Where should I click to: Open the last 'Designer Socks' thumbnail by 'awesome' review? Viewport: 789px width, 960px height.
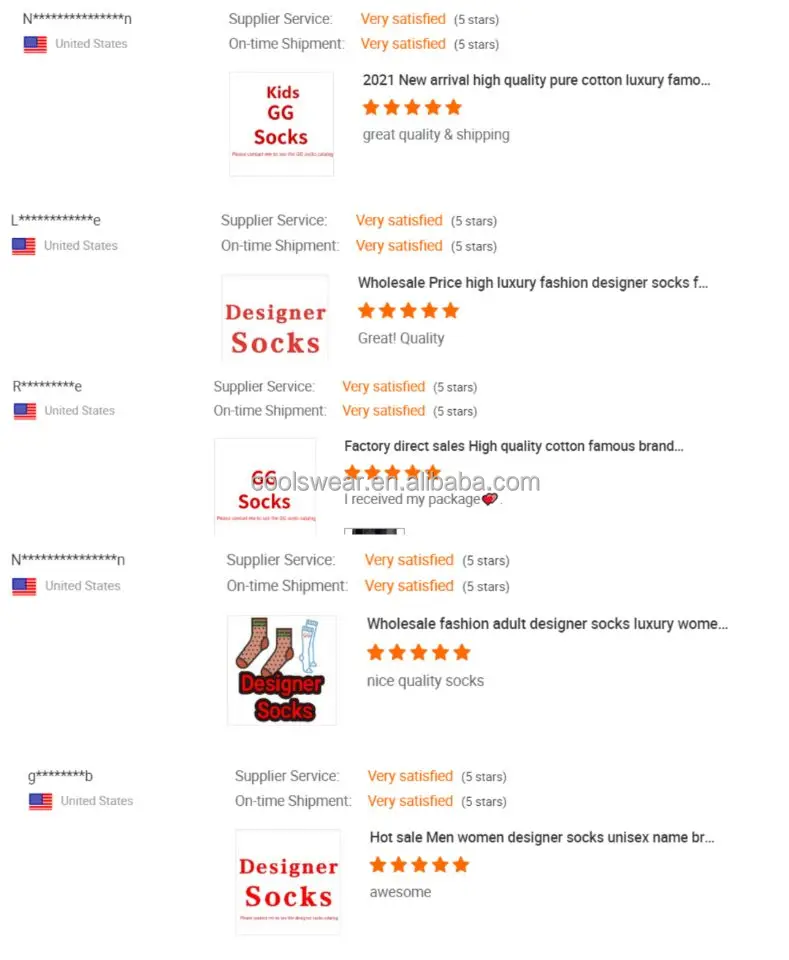pyautogui.click(x=287, y=881)
